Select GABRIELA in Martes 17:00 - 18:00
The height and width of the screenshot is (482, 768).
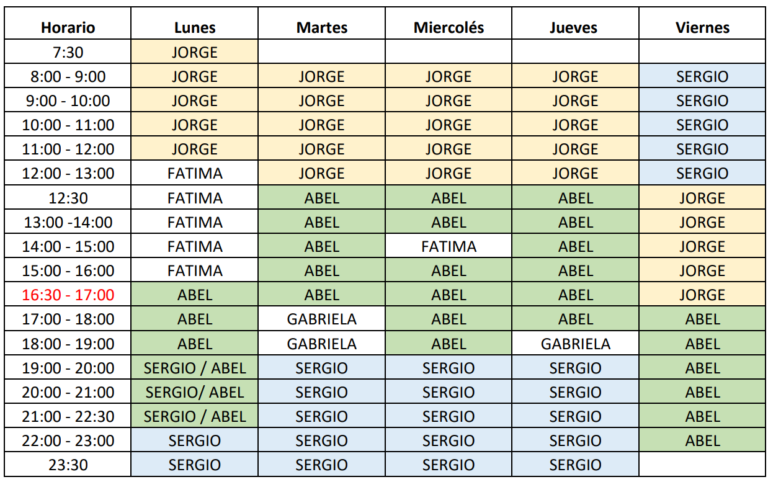(321, 319)
